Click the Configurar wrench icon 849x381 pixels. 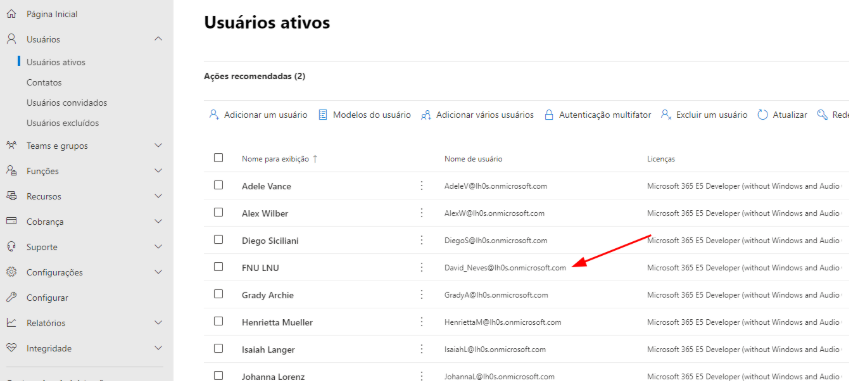point(11,298)
